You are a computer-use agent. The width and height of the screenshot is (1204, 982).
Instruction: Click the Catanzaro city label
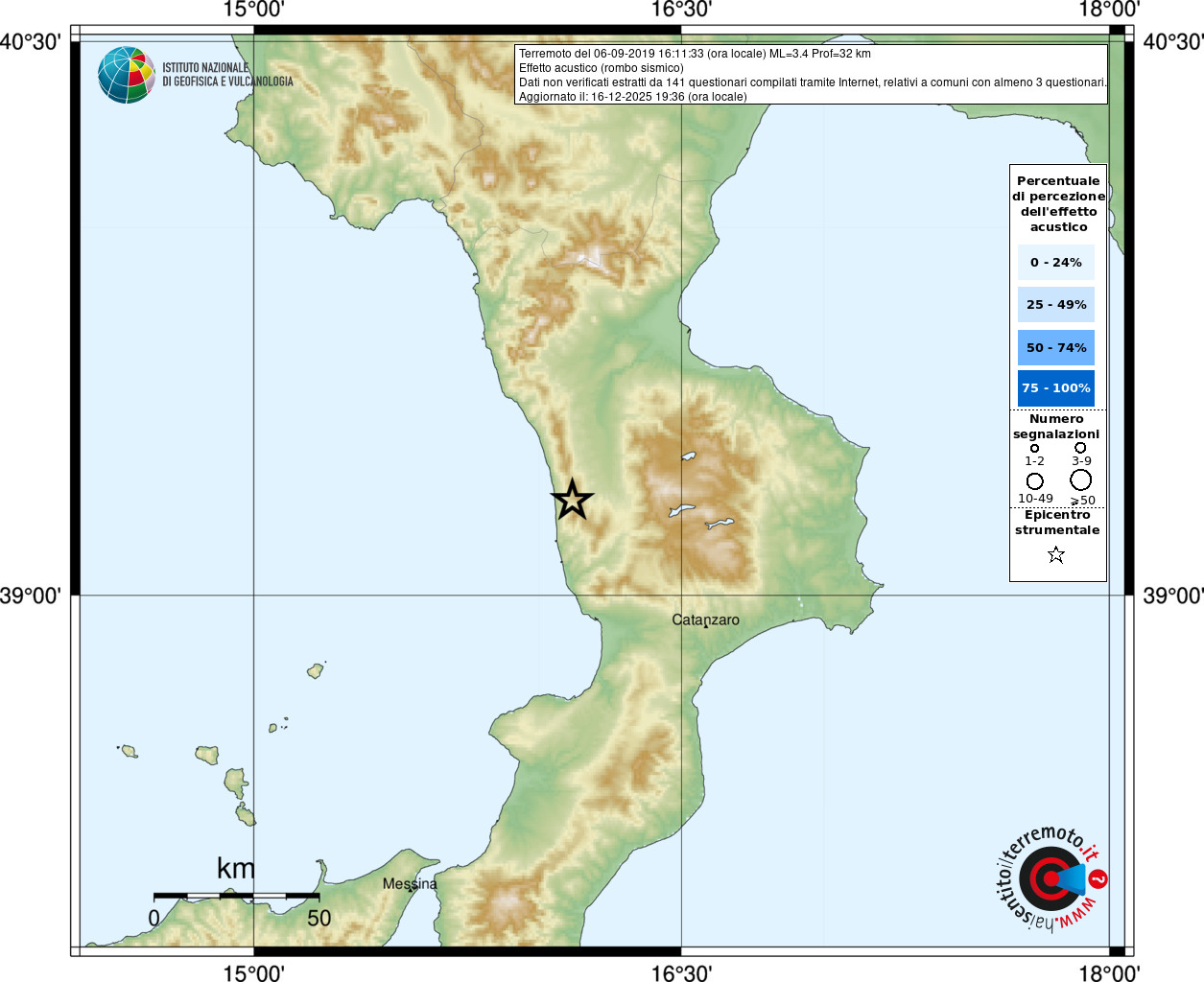[705, 620]
